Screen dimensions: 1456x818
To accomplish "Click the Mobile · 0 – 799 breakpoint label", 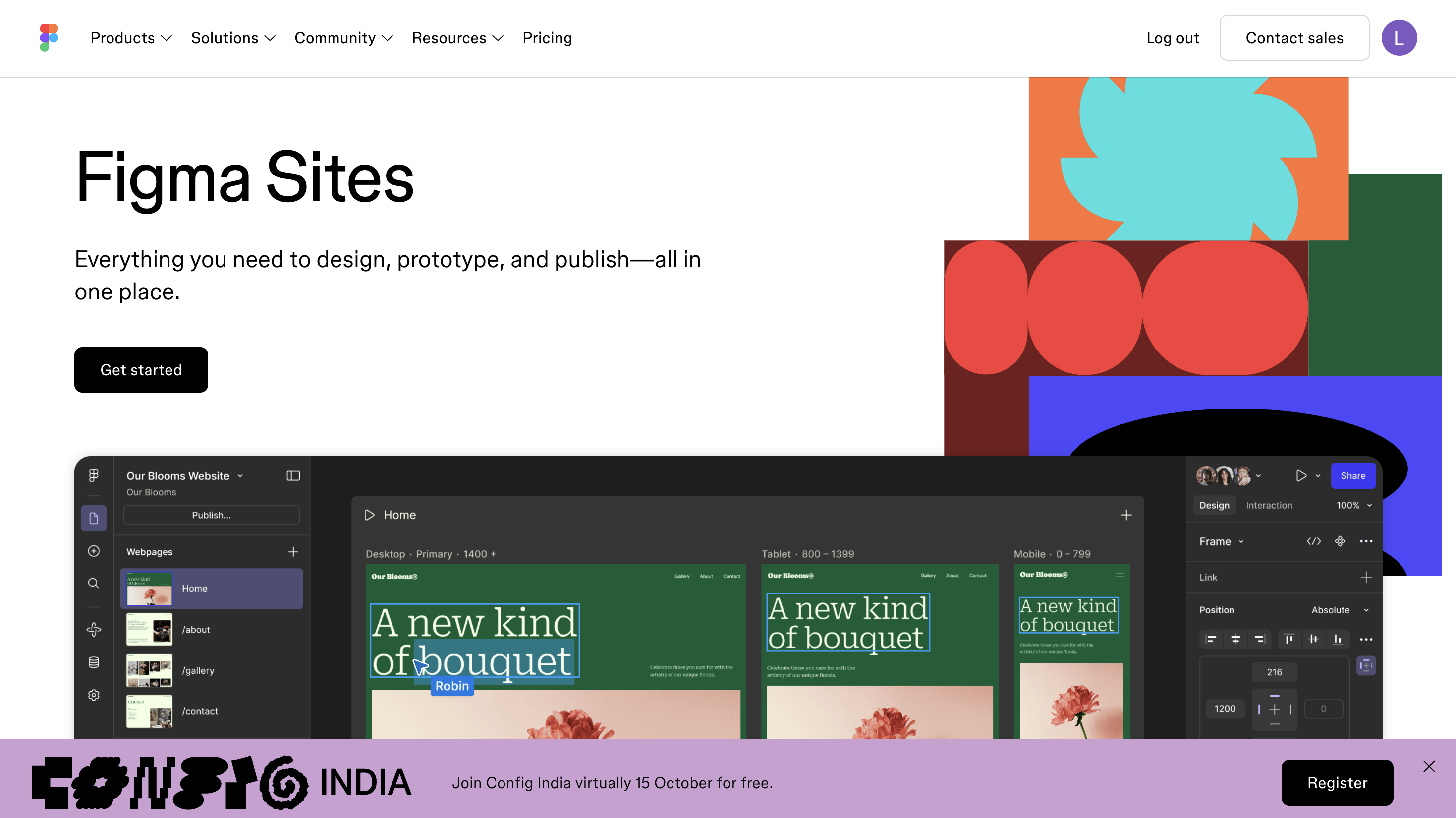I will [x=1052, y=554].
